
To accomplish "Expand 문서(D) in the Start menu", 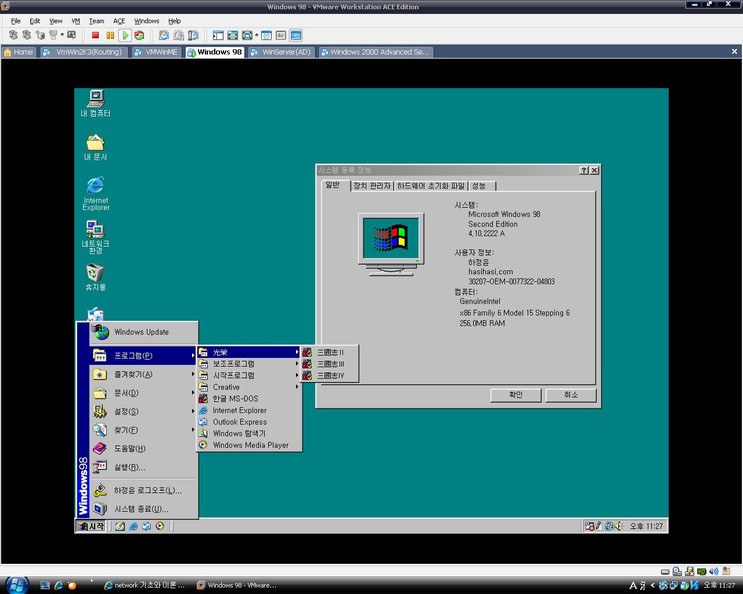I will (144, 393).
